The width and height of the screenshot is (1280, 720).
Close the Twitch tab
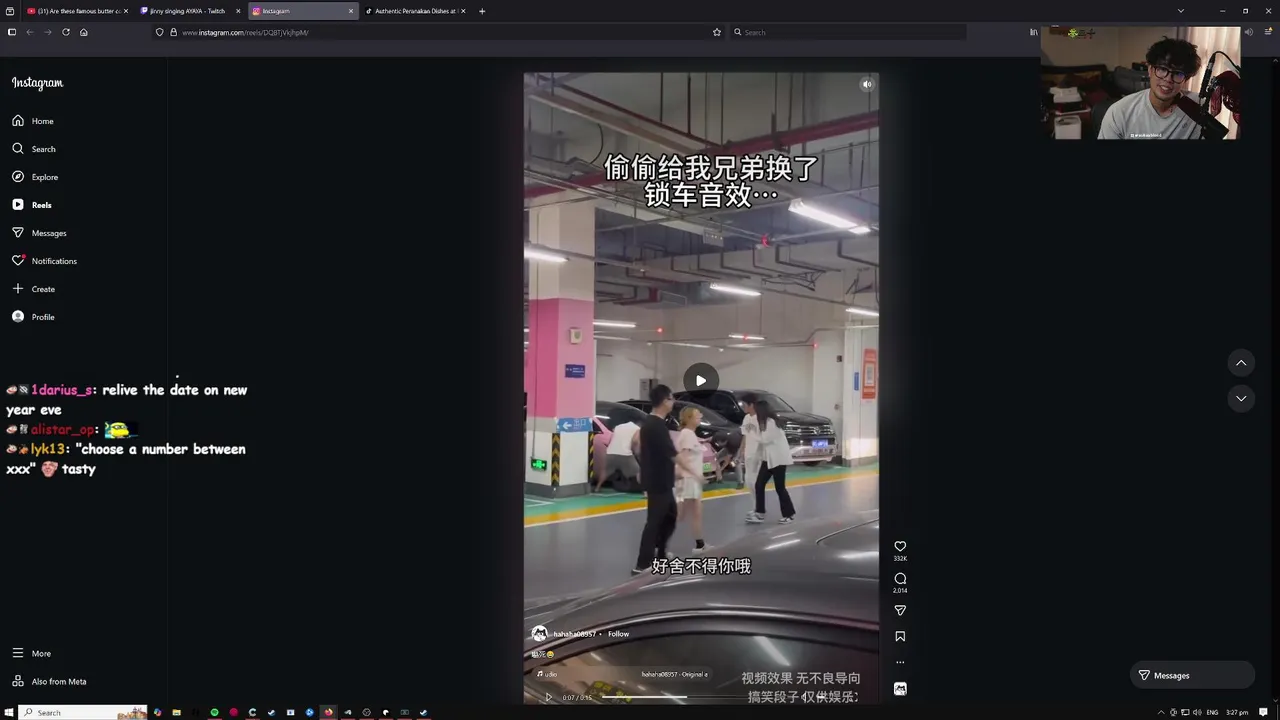238,11
